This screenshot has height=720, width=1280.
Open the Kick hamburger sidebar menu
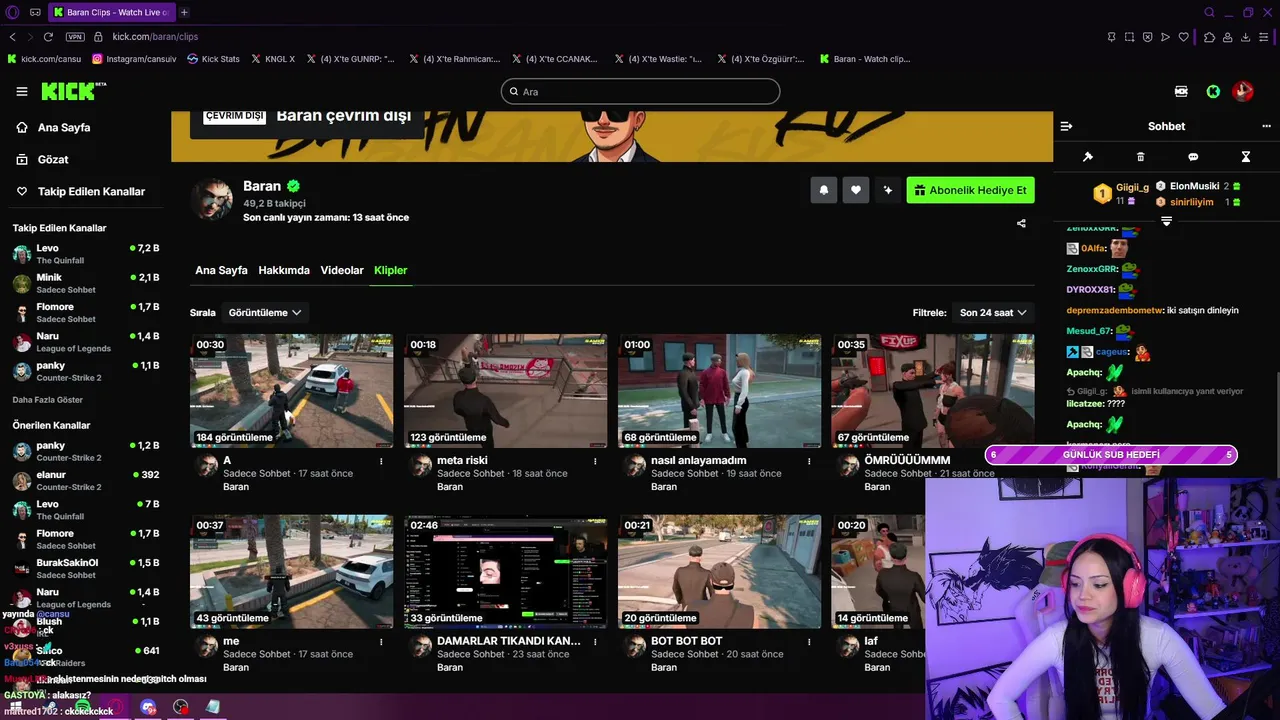tap(22, 91)
